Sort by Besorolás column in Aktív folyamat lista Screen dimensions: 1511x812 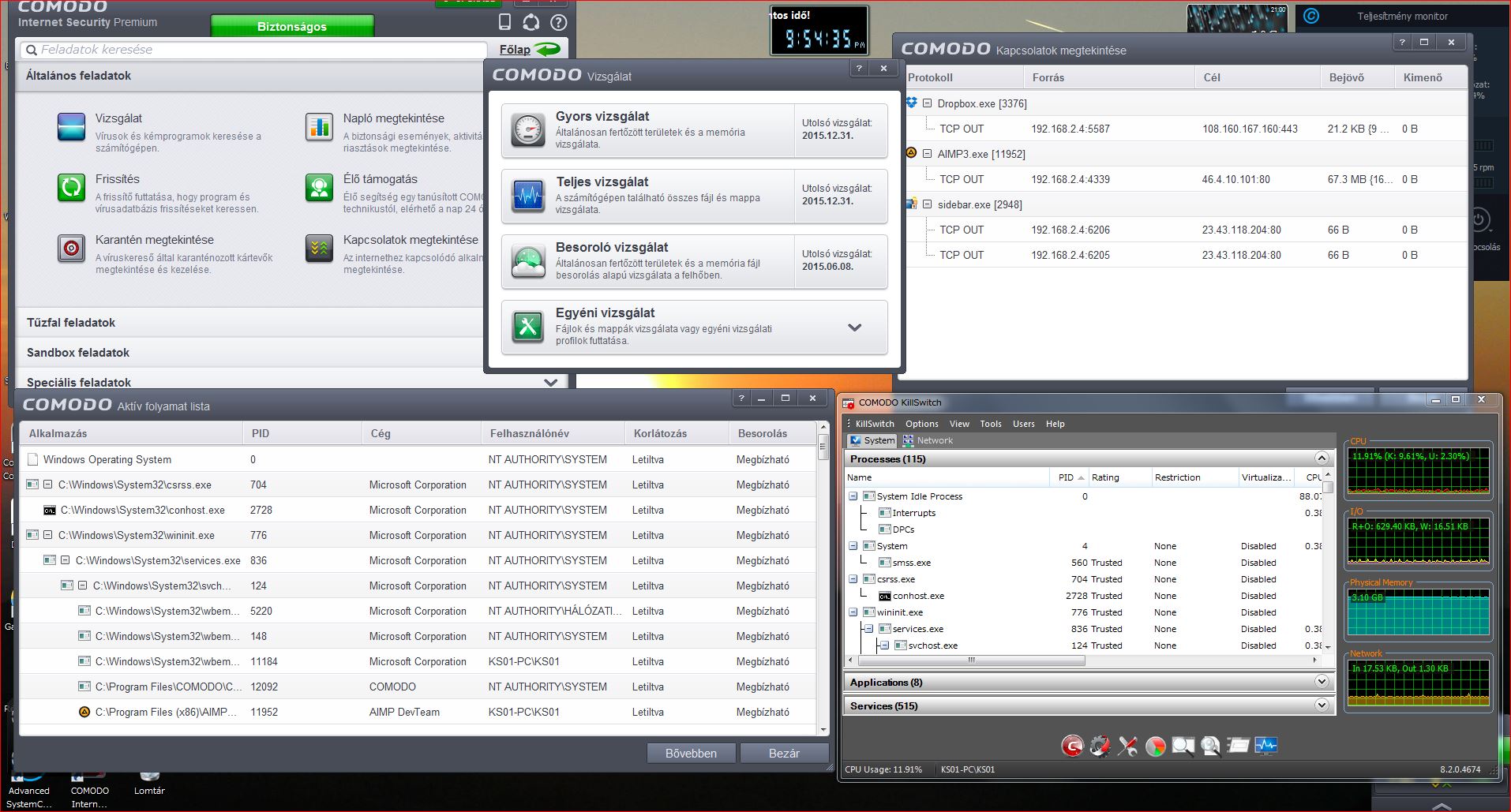pos(772,433)
